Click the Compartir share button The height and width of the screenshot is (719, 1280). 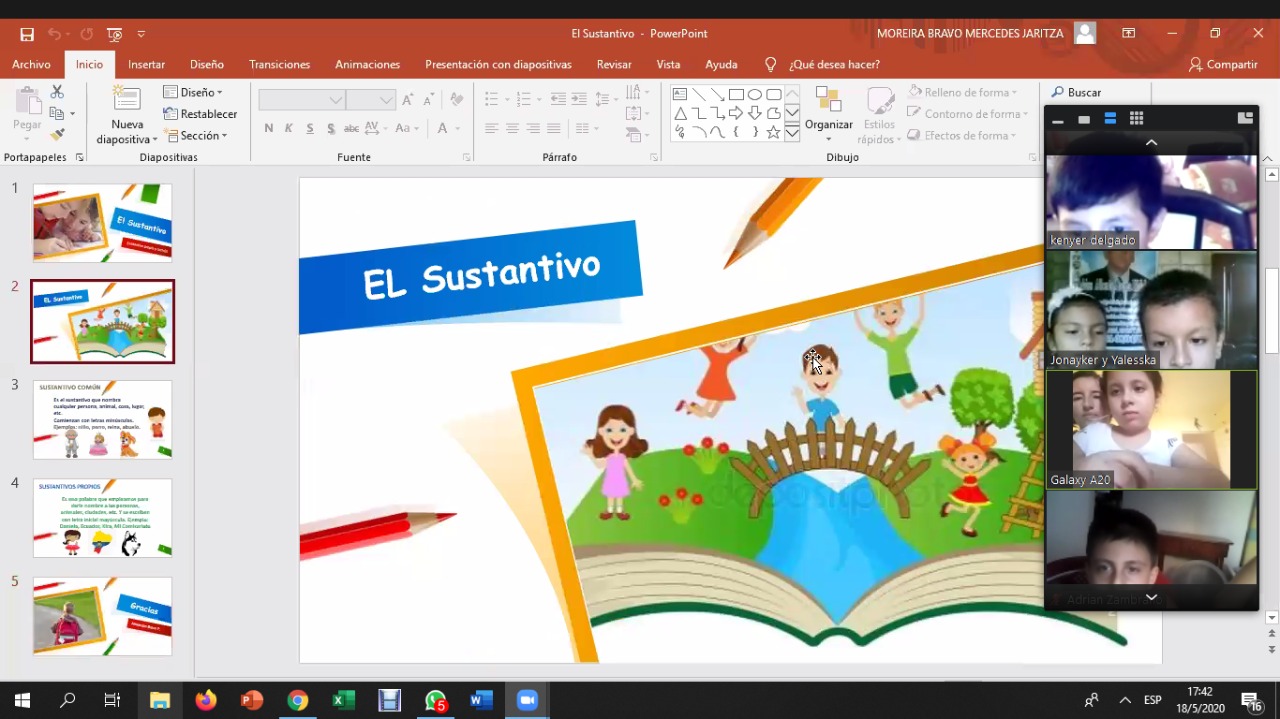coord(1223,64)
